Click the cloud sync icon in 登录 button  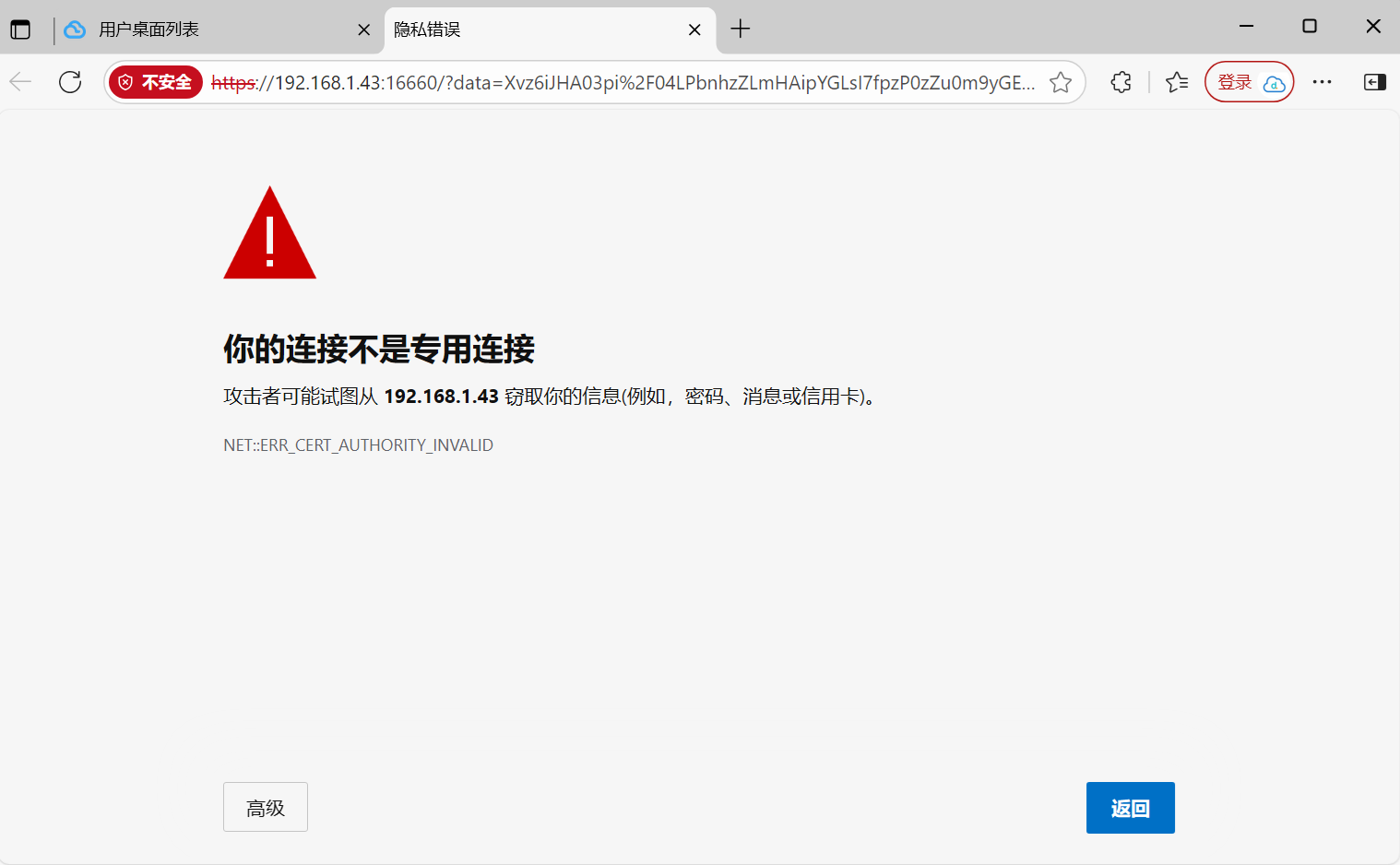1274,83
